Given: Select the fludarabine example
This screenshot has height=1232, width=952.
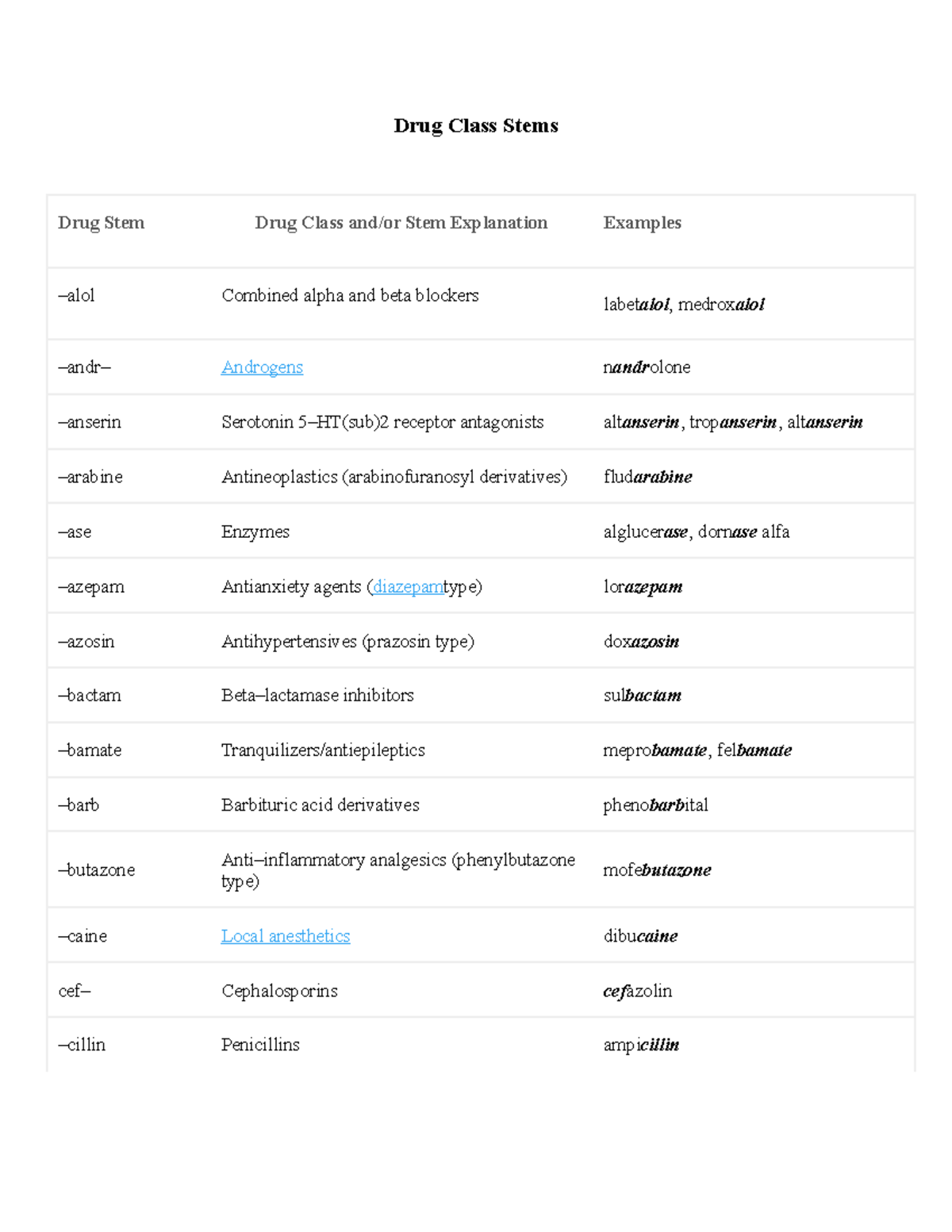Looking at the screenshot, I should click(647, 477).
